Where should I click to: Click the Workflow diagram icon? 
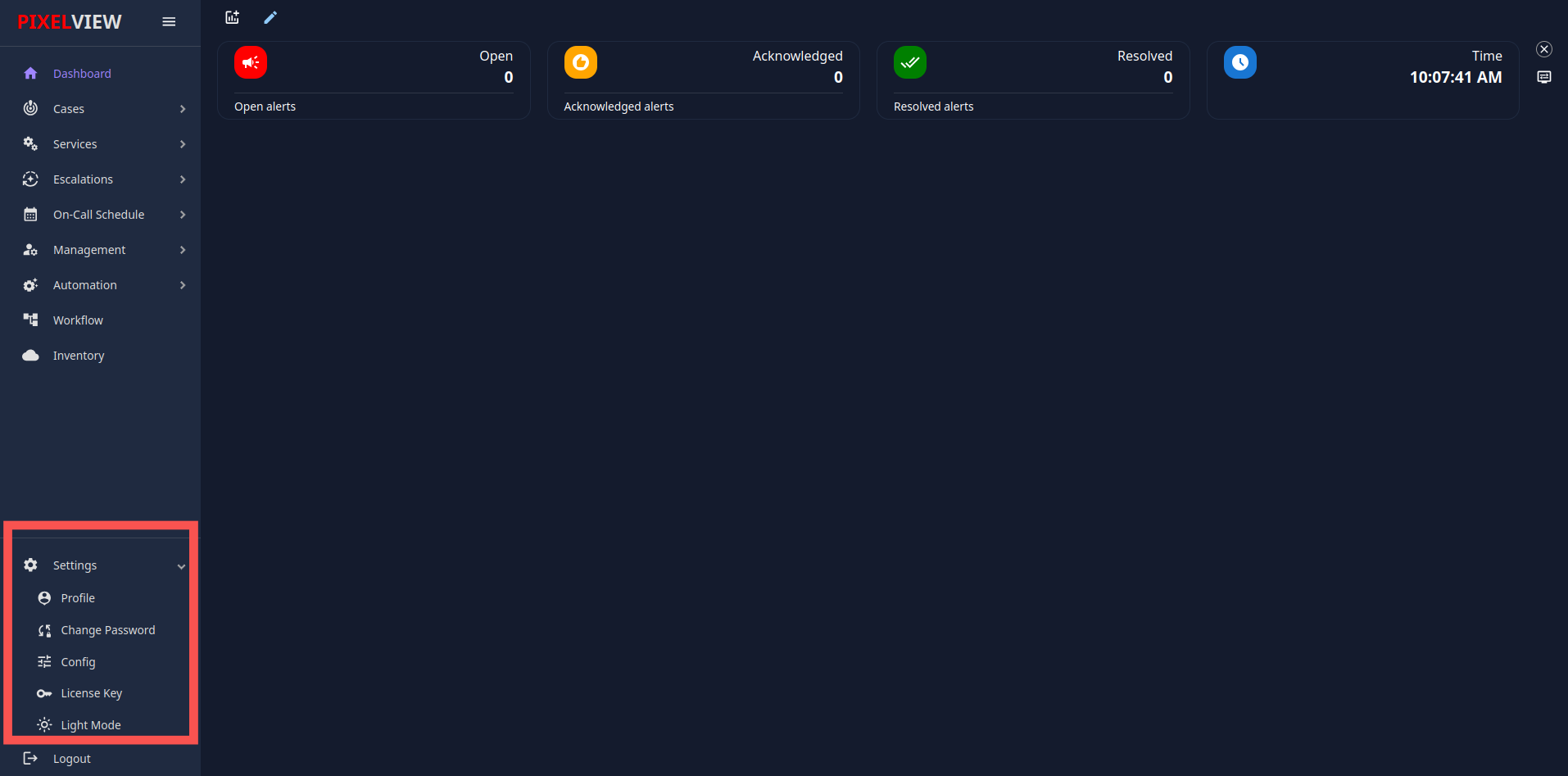click(x=30, y=320)
